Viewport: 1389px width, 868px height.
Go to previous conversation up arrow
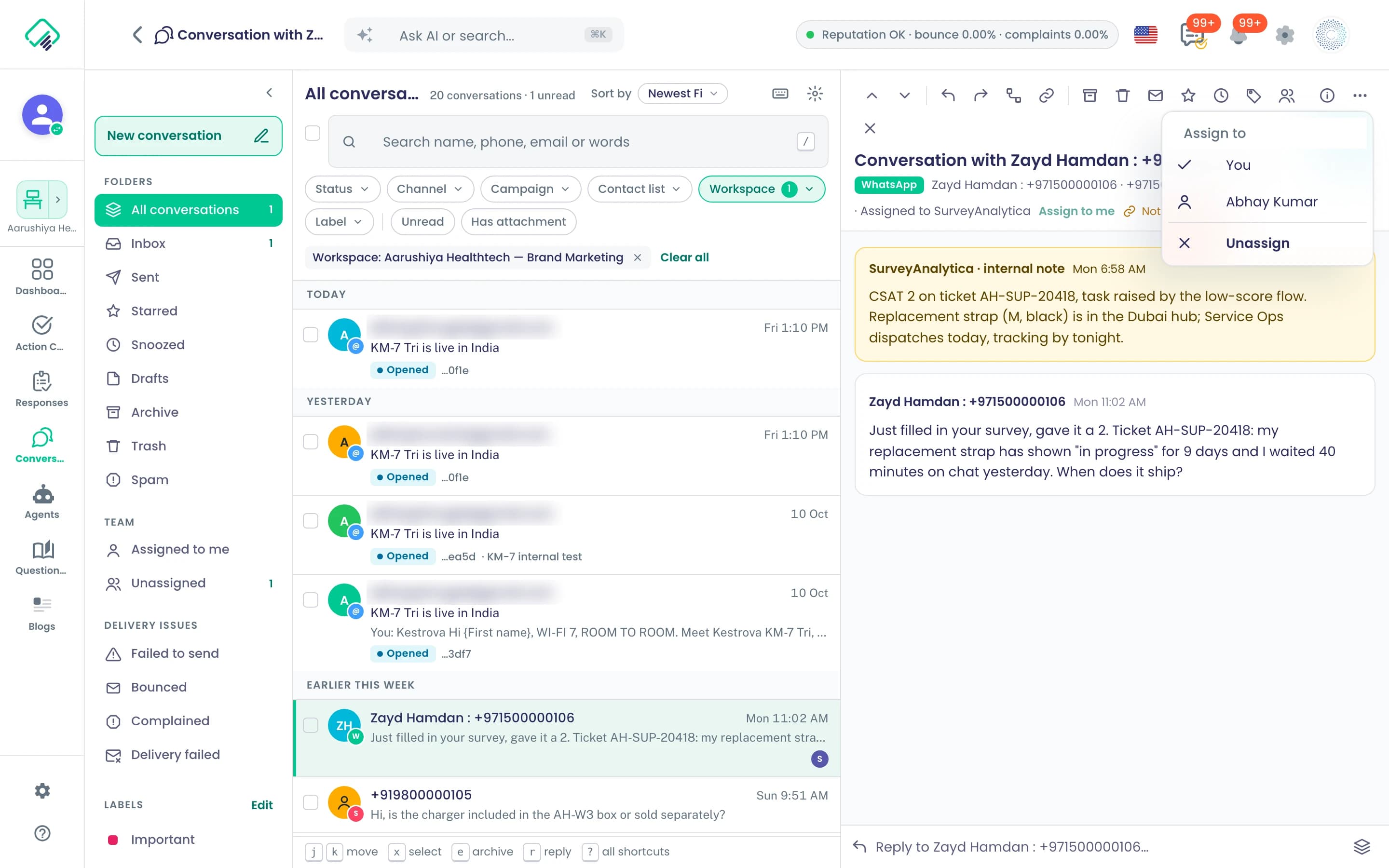coord(872,95)
